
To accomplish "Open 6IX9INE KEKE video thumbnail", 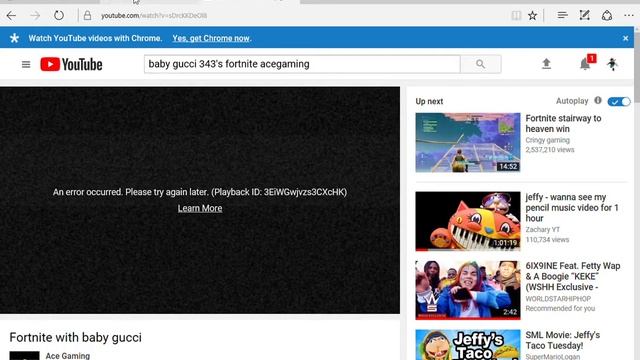I will (x=468, y=290).
